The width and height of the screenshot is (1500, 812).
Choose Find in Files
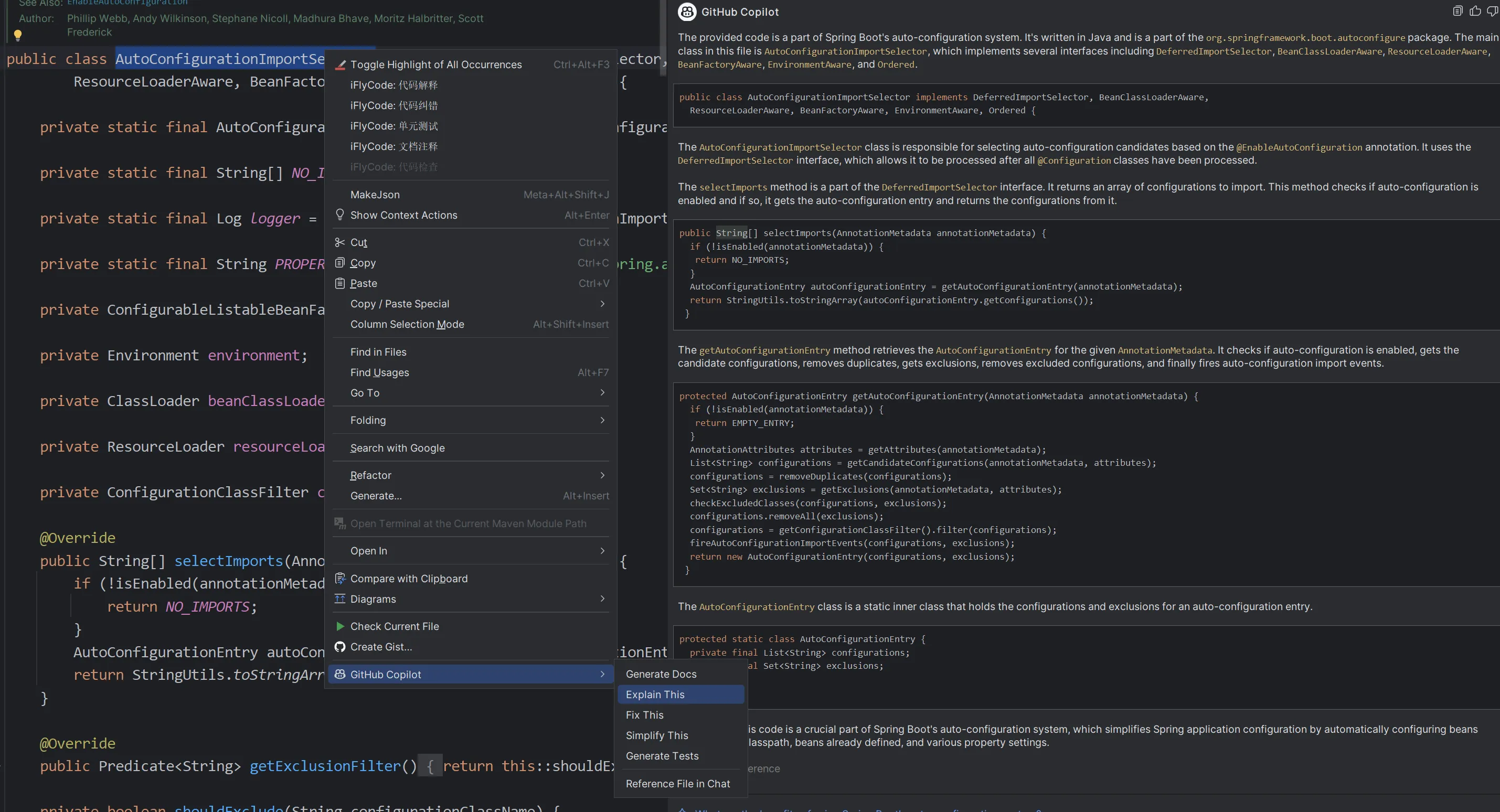[x=472, y=352]
